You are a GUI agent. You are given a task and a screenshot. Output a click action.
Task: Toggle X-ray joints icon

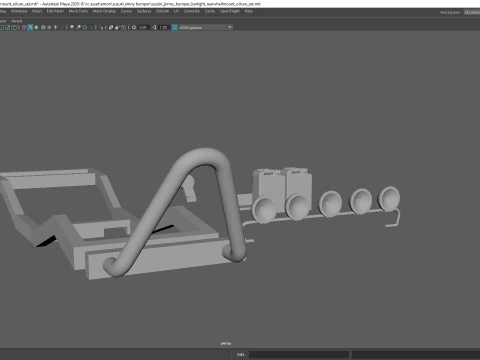[123, 27]
